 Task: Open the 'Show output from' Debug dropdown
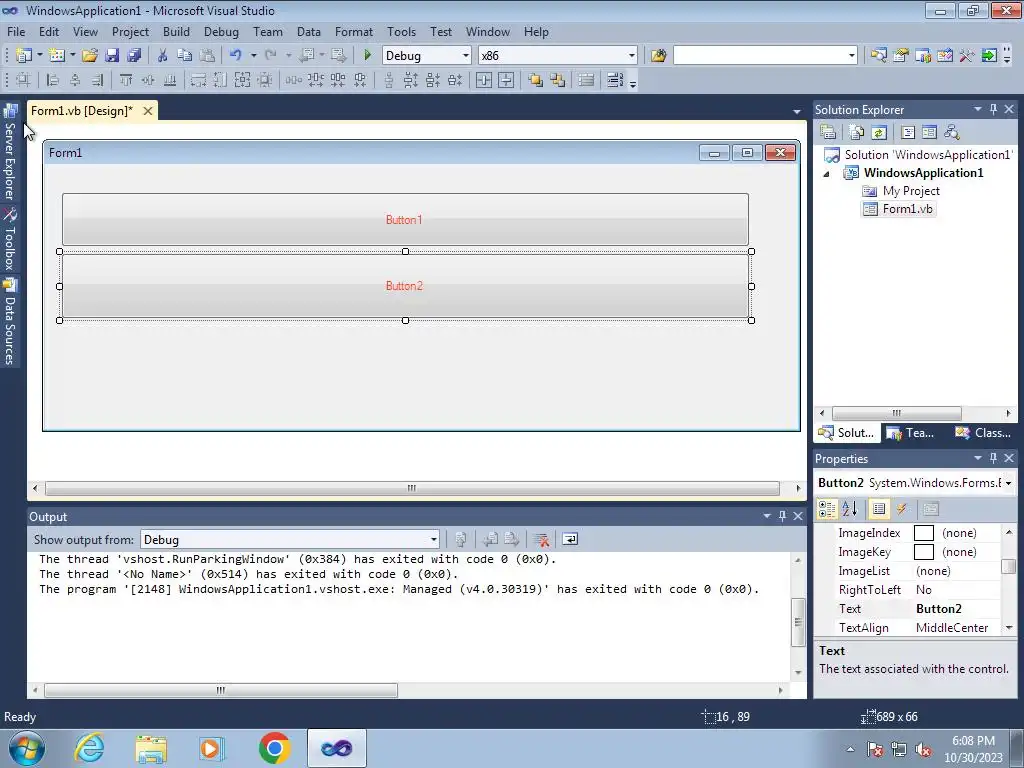pos(434,539)
